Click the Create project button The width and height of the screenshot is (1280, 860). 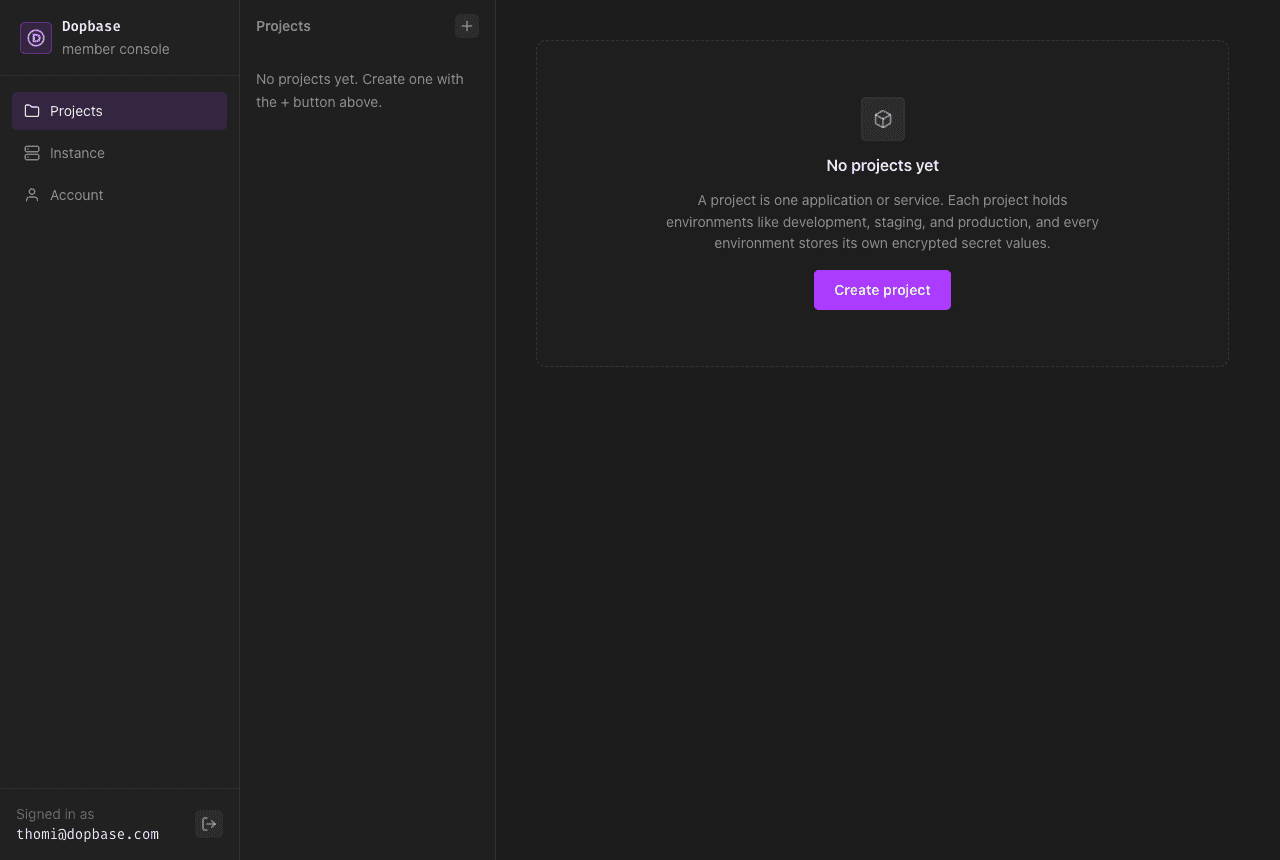pyautogui.click(x=882, y=290)
